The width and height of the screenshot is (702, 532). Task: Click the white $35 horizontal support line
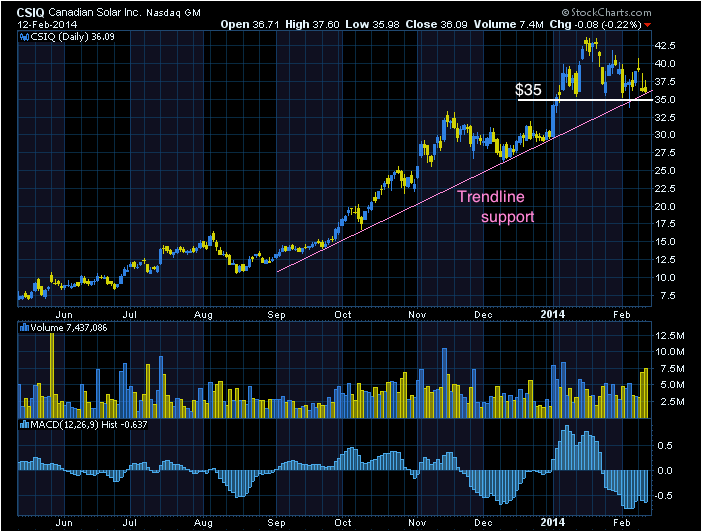(585, 100)
